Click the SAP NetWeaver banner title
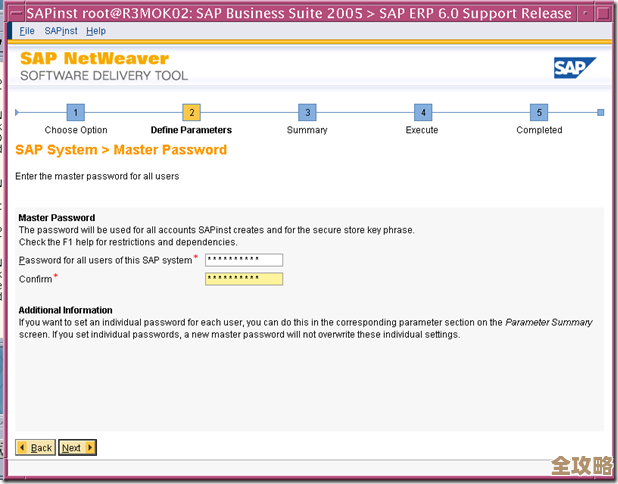618x484 pixels. [x=95, y=59]
